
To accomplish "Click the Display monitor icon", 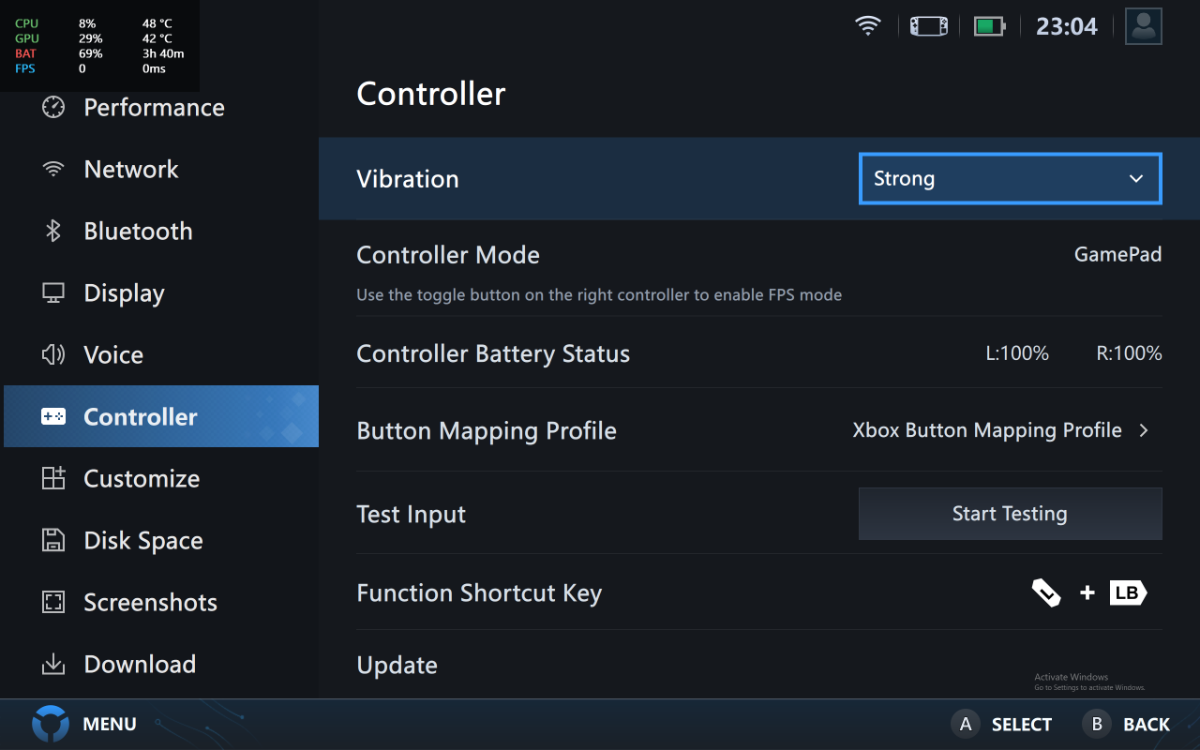I will coord(53,293).
